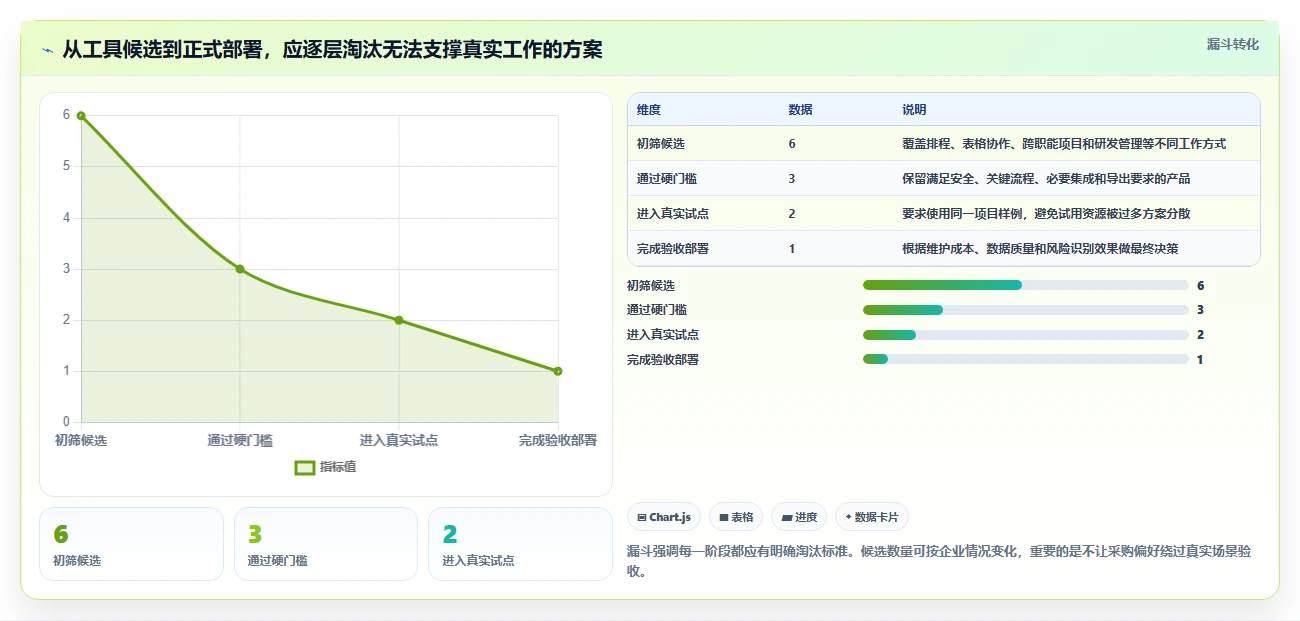The height and width of the screenshot is (621, 1300).
Task: Click the 维度 column header
Action: coord(649,110)
